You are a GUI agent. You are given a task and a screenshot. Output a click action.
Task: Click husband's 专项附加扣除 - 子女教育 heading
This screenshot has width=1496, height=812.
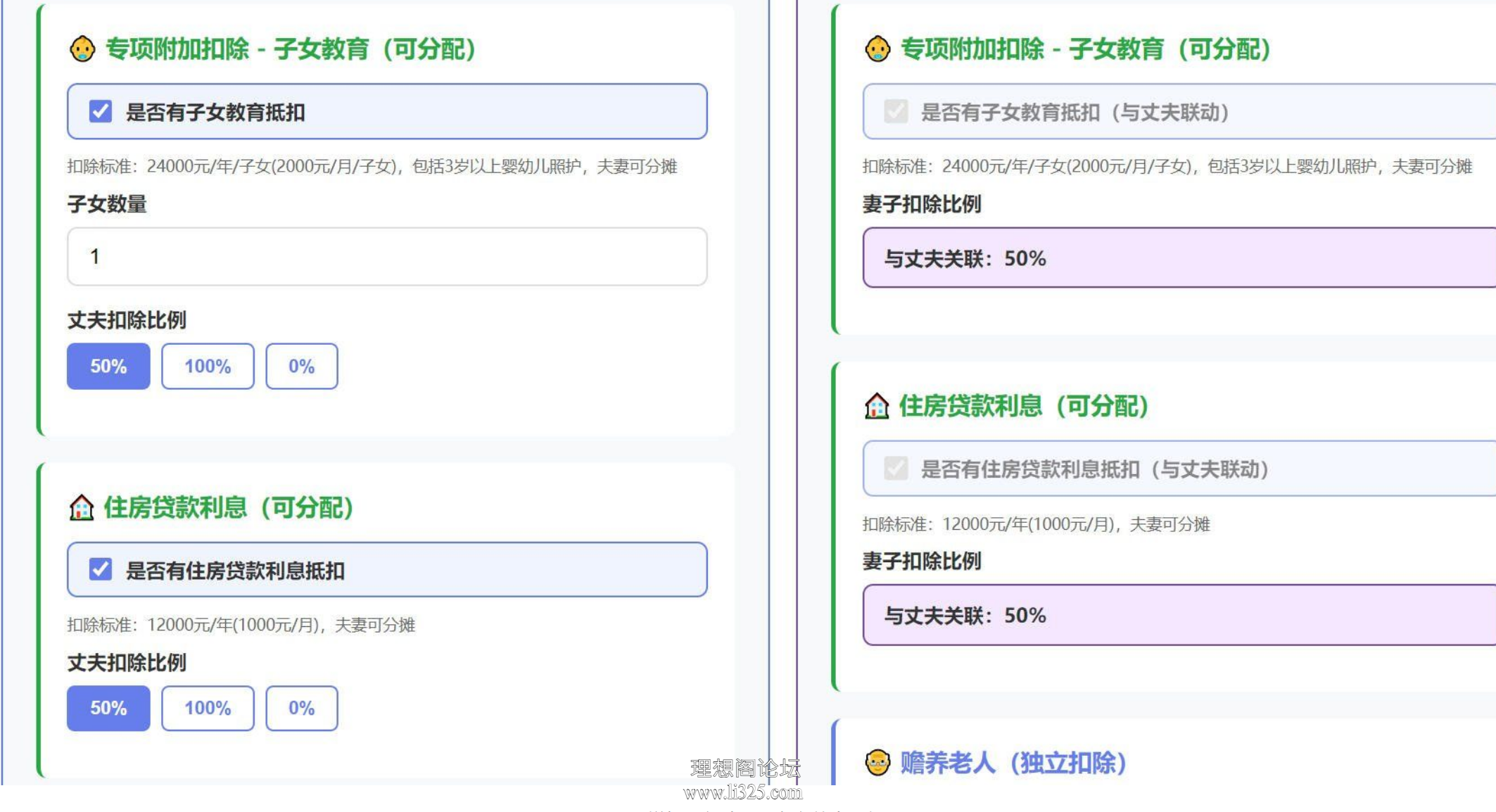click(290, 49)
